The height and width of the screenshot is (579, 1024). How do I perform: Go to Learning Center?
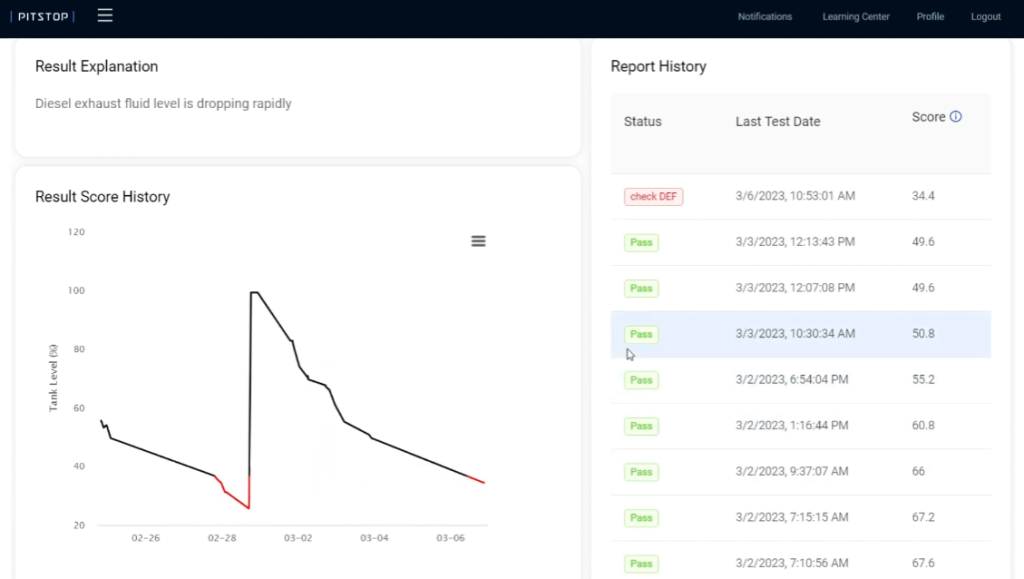(855, 17)
